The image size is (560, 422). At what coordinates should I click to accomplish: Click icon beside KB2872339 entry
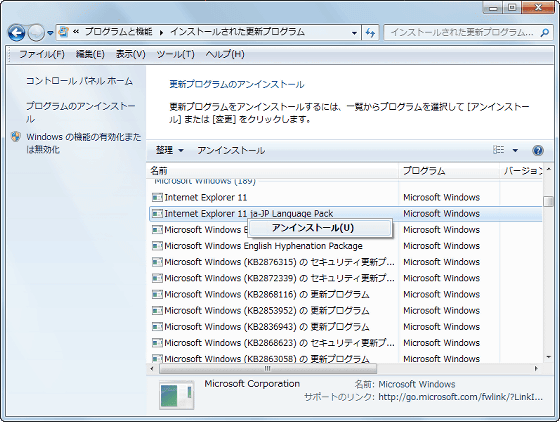click(x=157, y=278)
